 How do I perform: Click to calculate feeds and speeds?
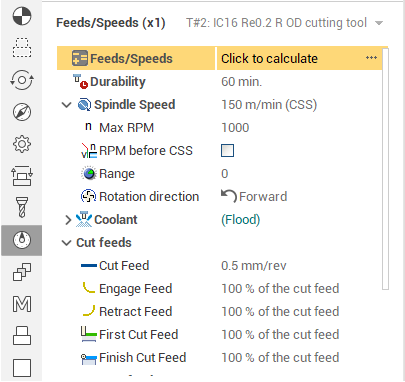[x=269, y=59]
